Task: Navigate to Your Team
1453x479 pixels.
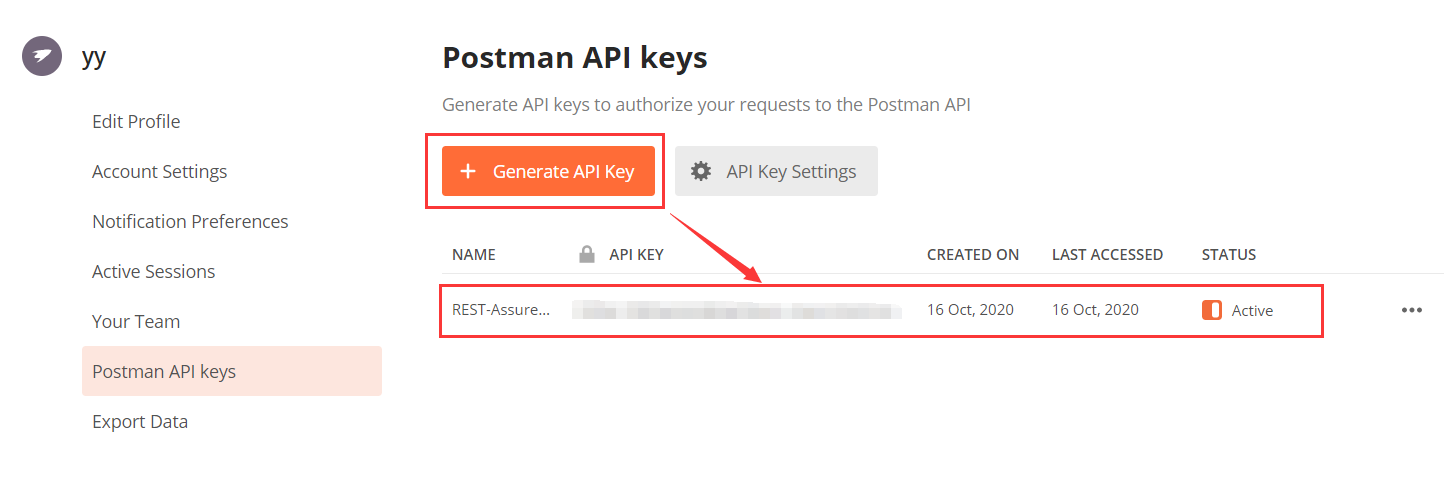Action: (x=136, y=321)
